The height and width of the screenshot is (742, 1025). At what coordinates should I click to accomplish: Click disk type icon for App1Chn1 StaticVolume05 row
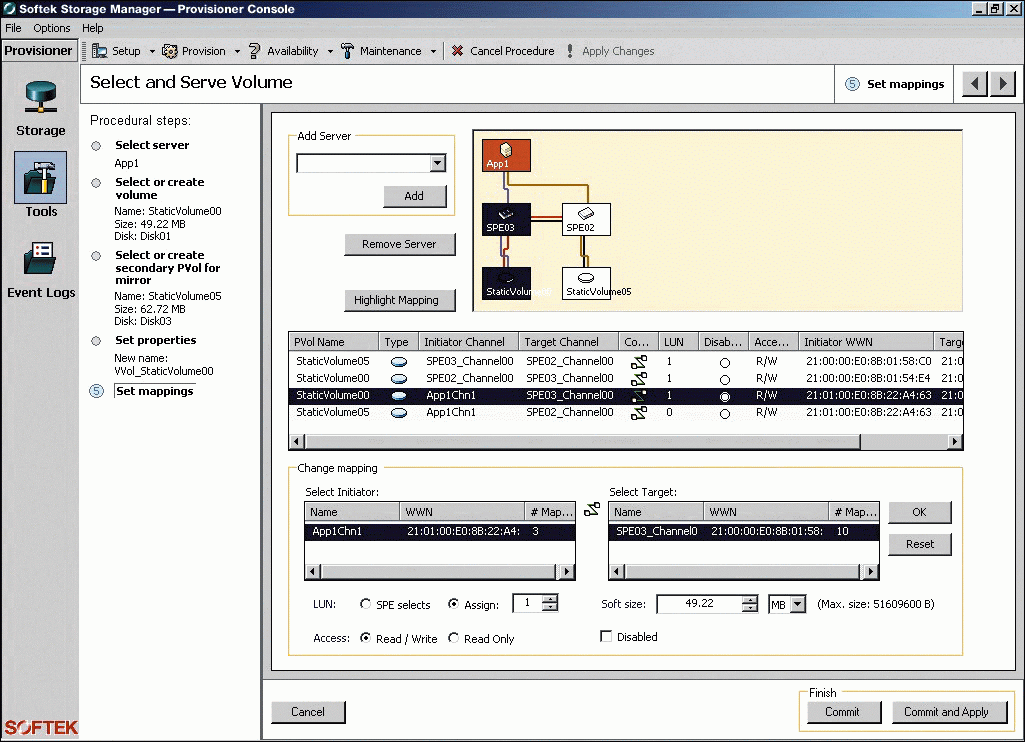(x=399, y=413)
